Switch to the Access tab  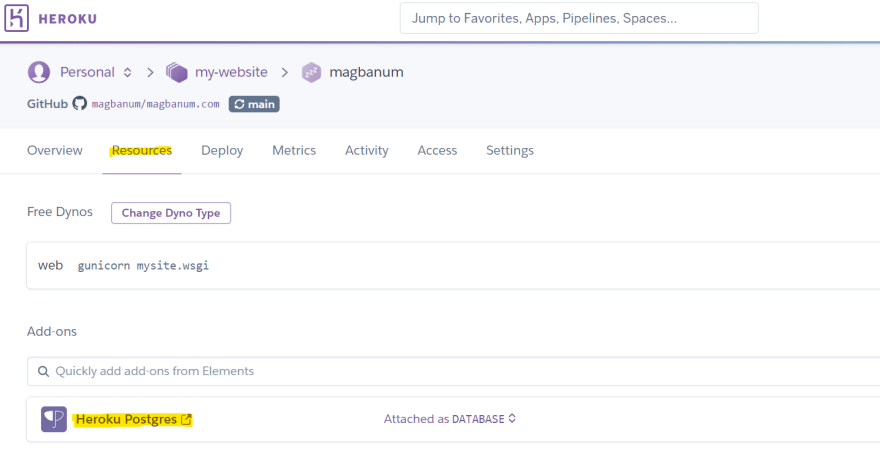437,150
